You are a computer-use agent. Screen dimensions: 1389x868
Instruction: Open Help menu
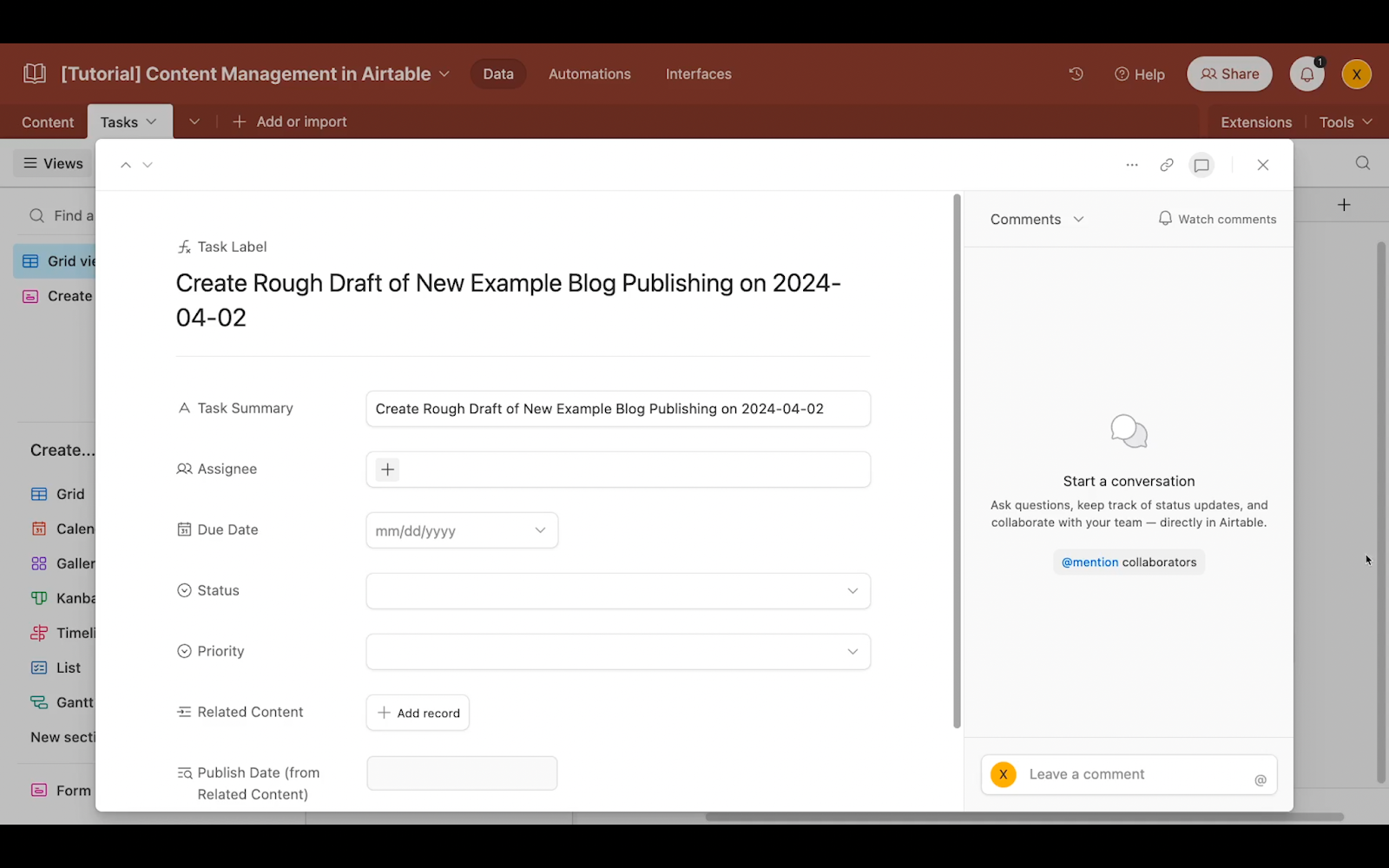pyautogui.click(x=1139, y=75)
